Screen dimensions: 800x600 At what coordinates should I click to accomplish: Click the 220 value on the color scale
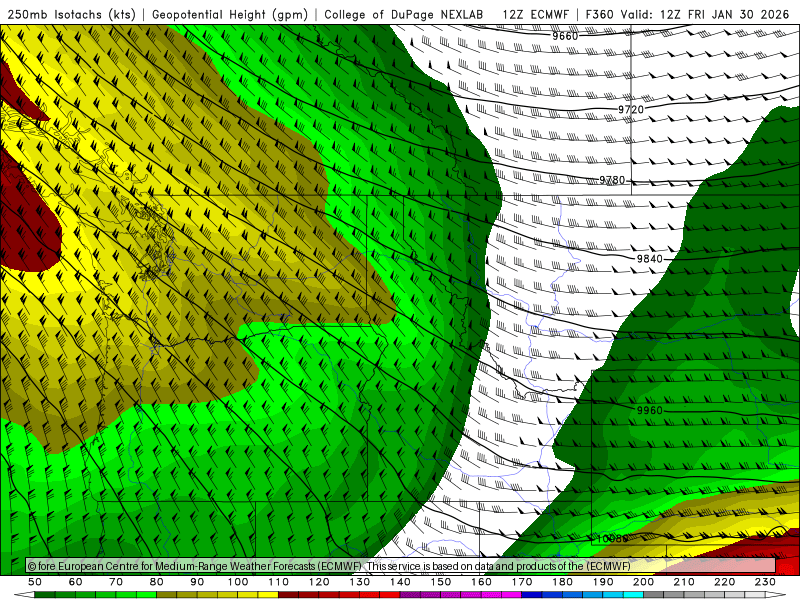(x=724, y=582)
